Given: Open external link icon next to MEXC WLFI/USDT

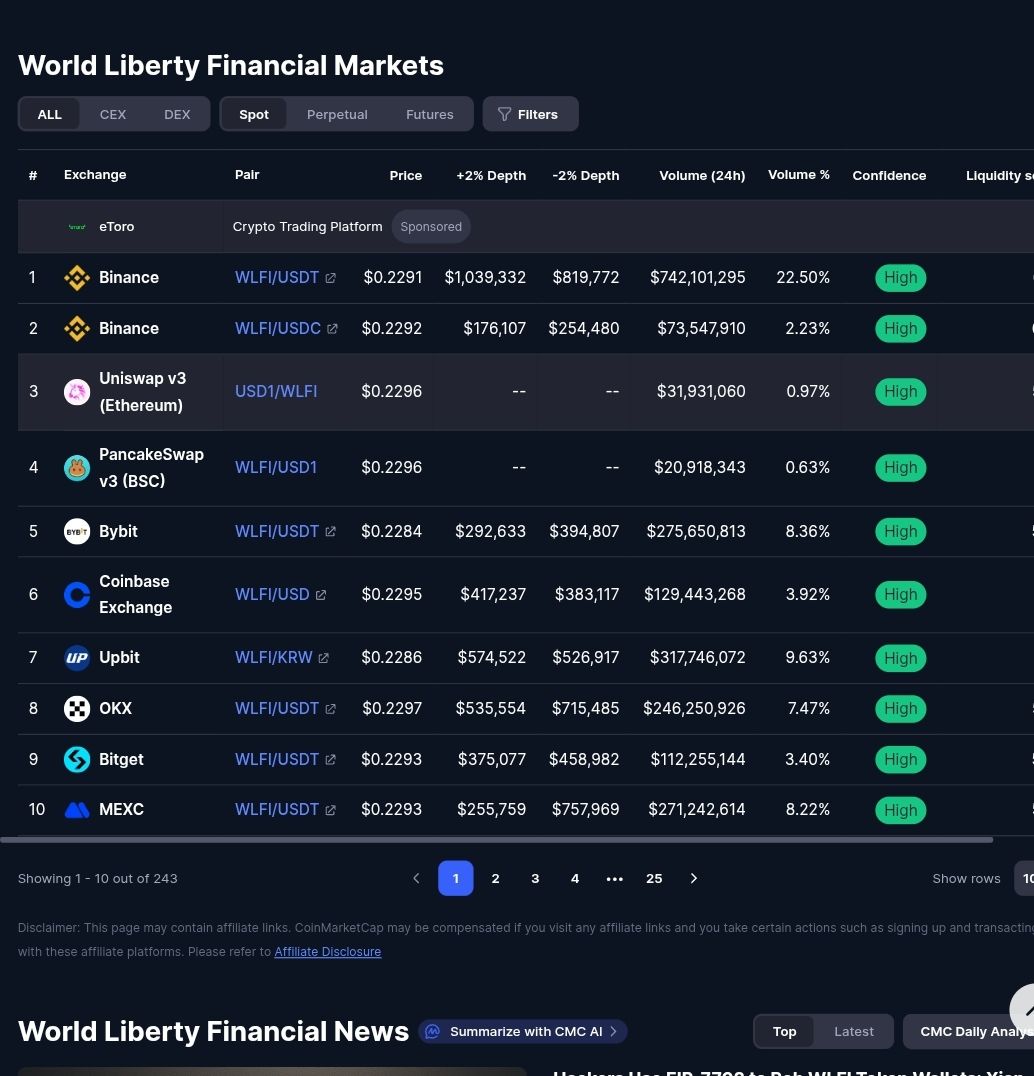Looking at the screenshot, I should point(330,810).
